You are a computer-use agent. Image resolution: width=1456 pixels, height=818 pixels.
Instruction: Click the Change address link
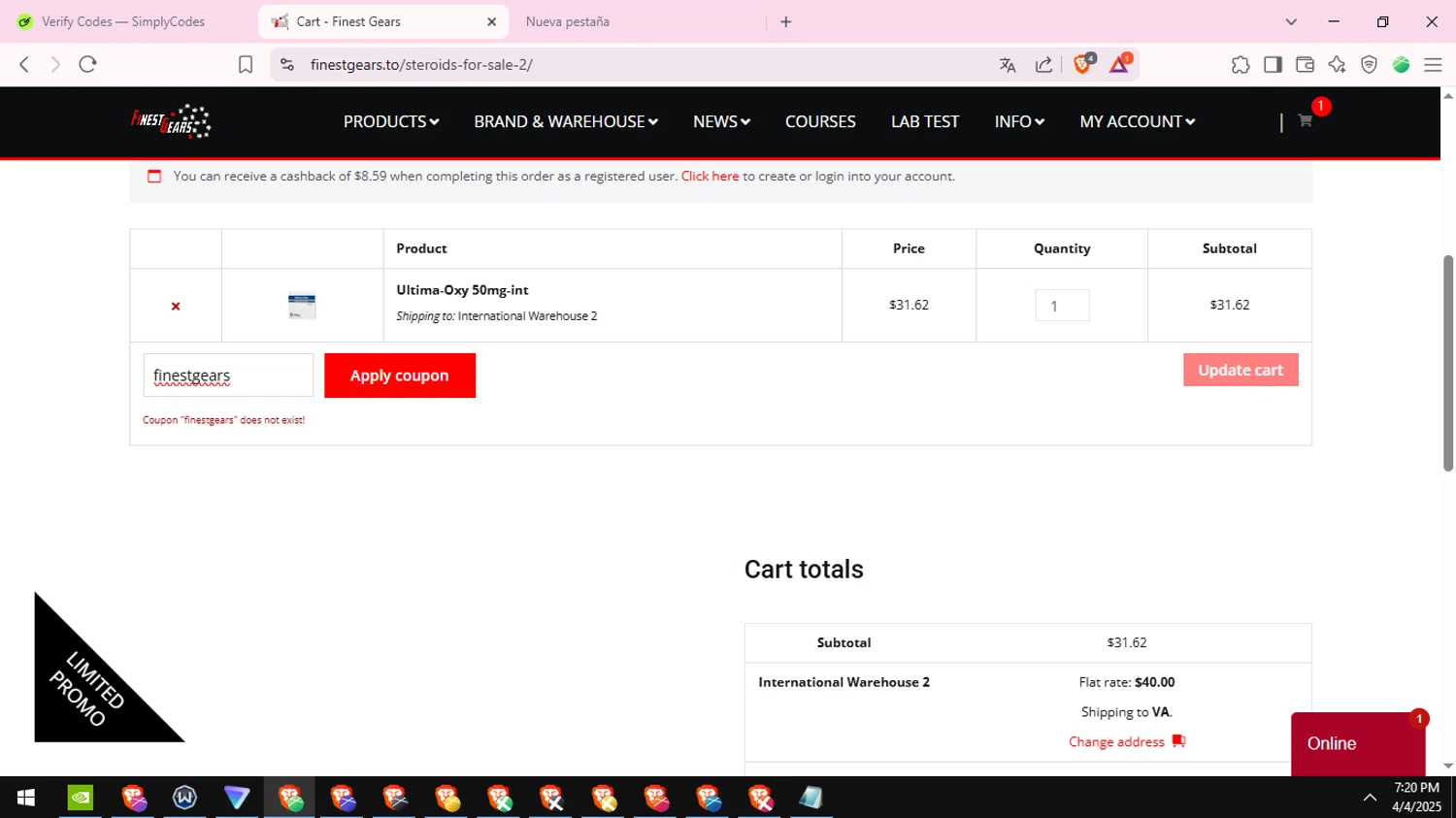click(x=1116, y=741)
